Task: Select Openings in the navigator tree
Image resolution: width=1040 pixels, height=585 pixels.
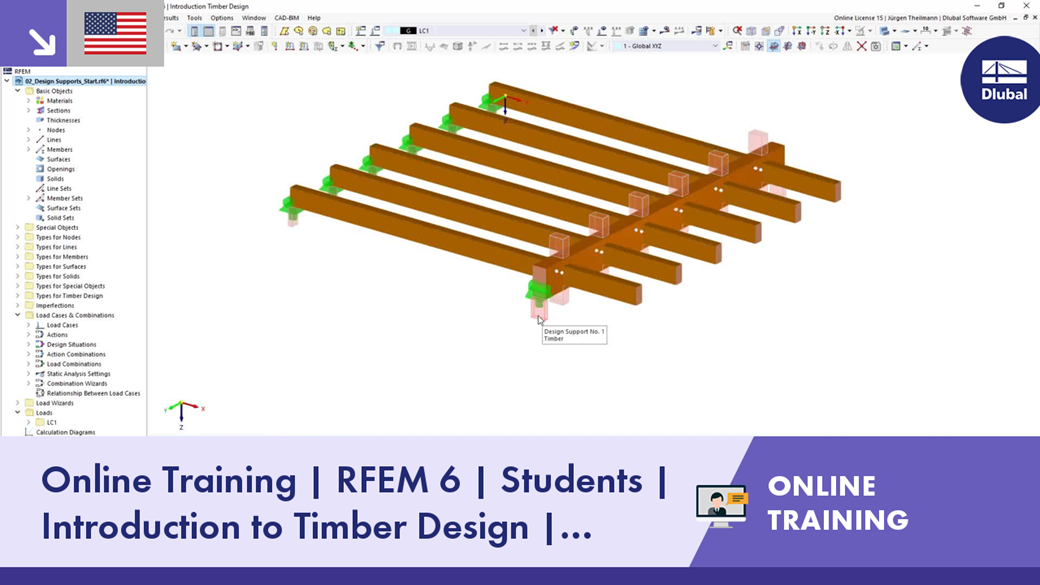Action: point(60,169)
